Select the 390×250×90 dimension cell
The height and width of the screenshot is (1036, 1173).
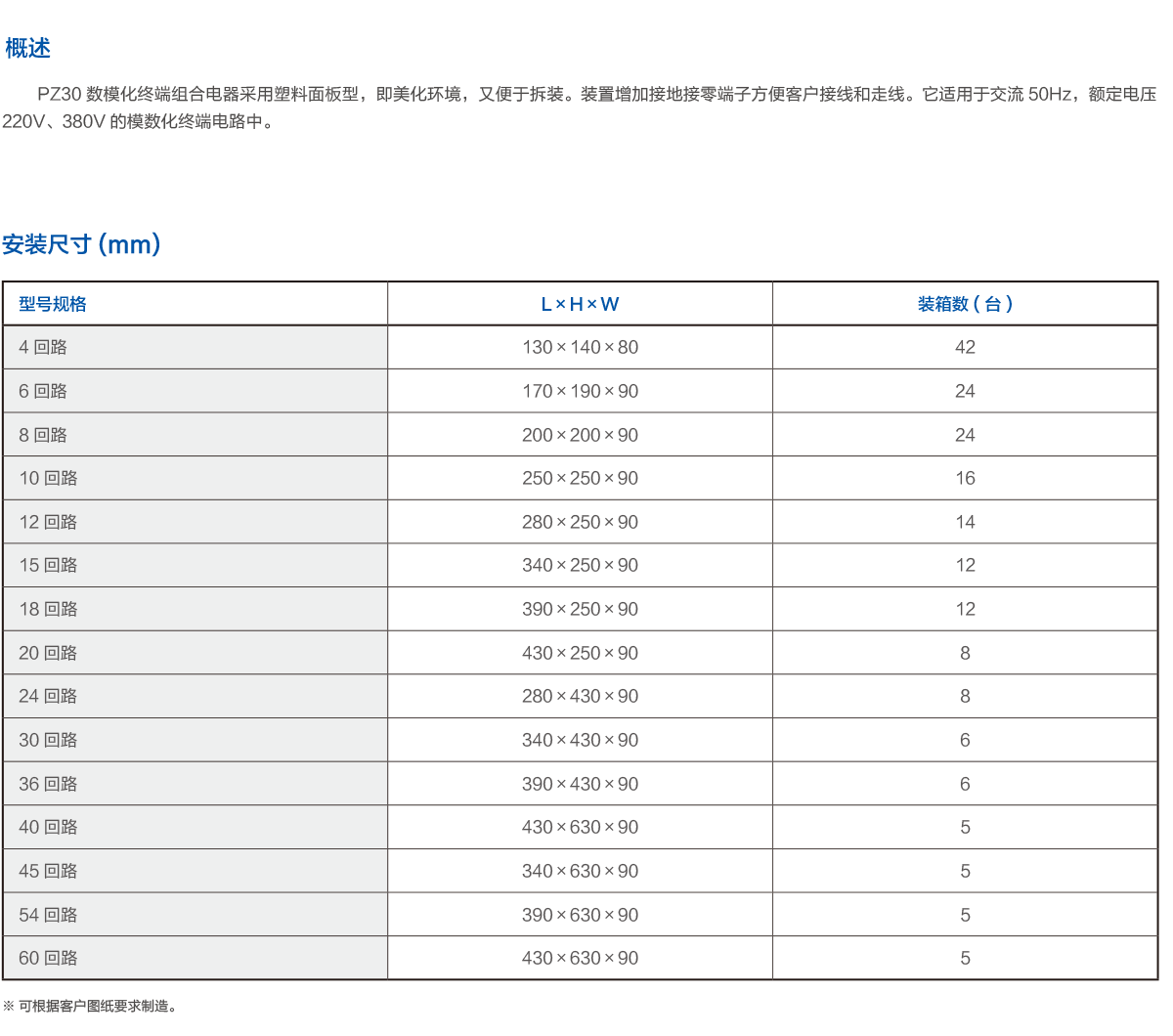click(x=580, y=609)
